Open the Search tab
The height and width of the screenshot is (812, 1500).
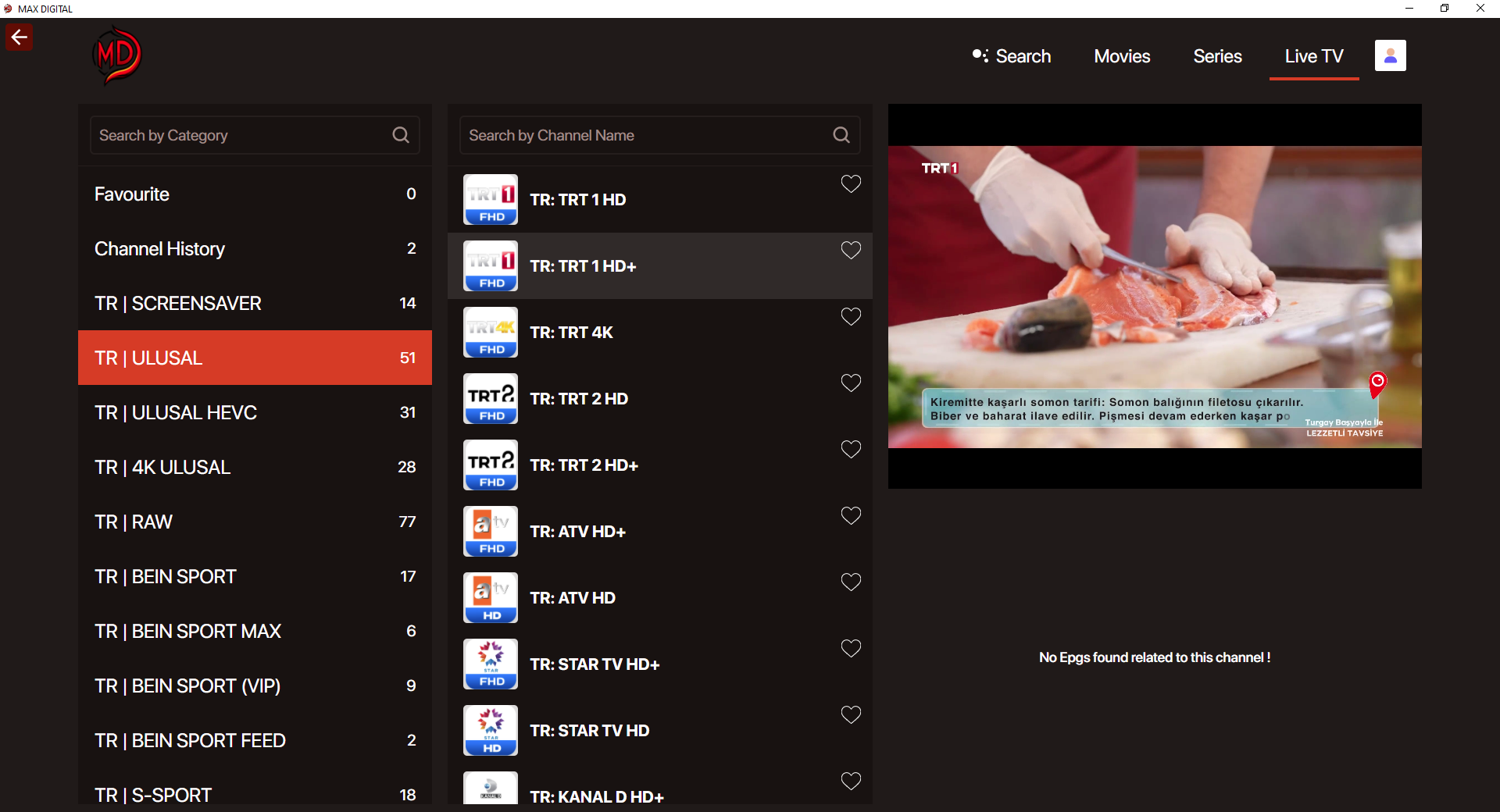point(1012,56)
